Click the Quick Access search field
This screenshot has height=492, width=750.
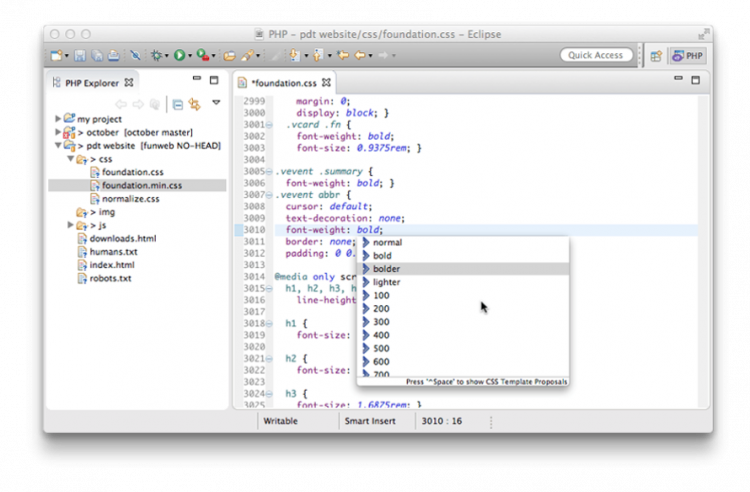(x=596, y=56)
